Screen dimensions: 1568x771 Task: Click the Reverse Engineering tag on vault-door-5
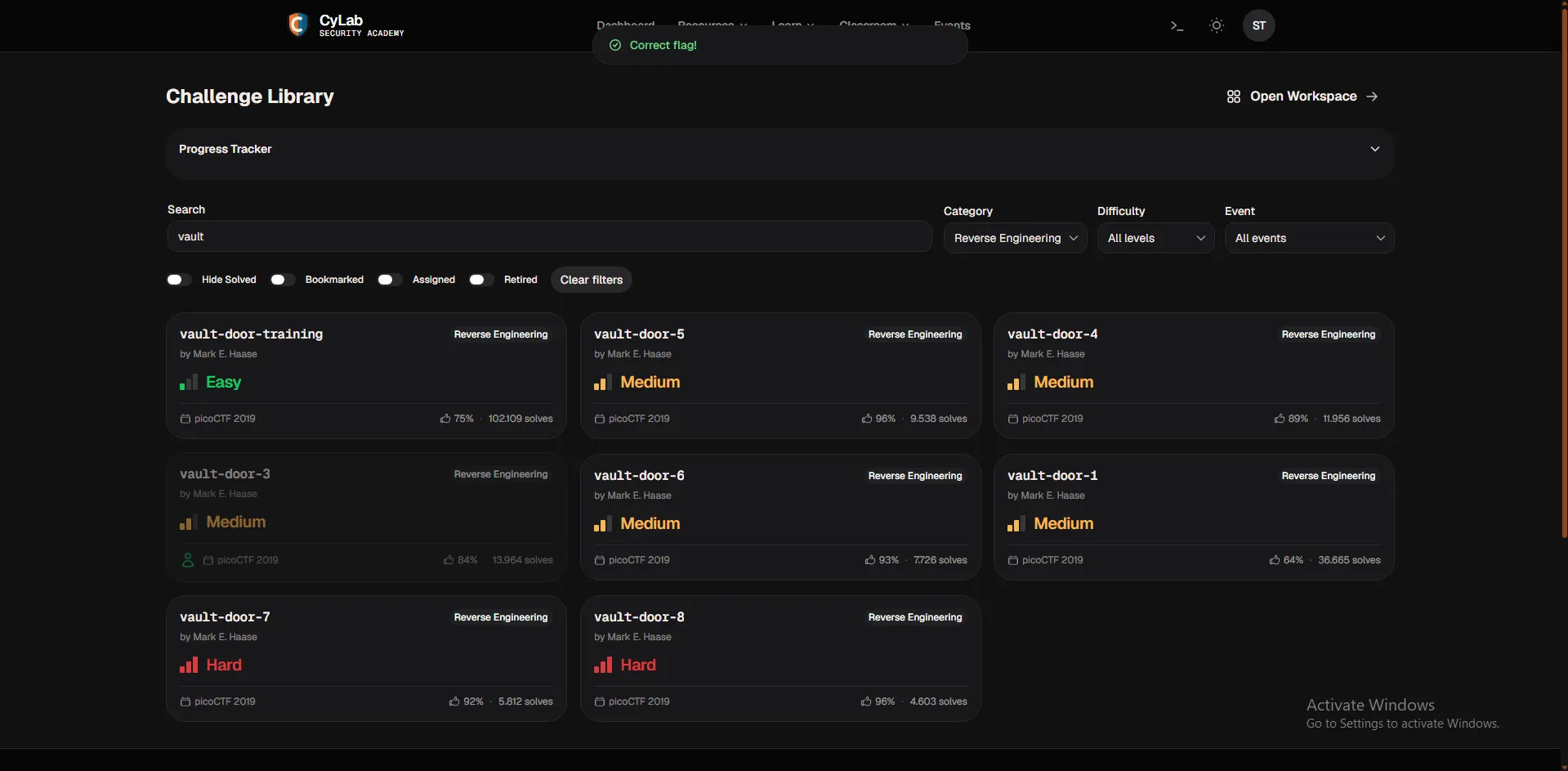pyautogui.click(x=915, y=334)
